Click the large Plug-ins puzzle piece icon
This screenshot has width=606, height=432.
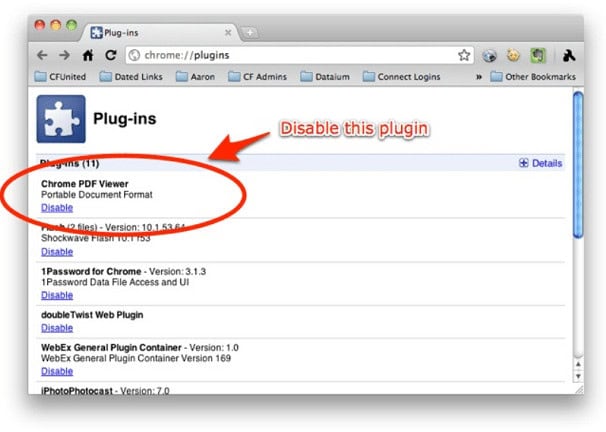[x=61, y=119]
